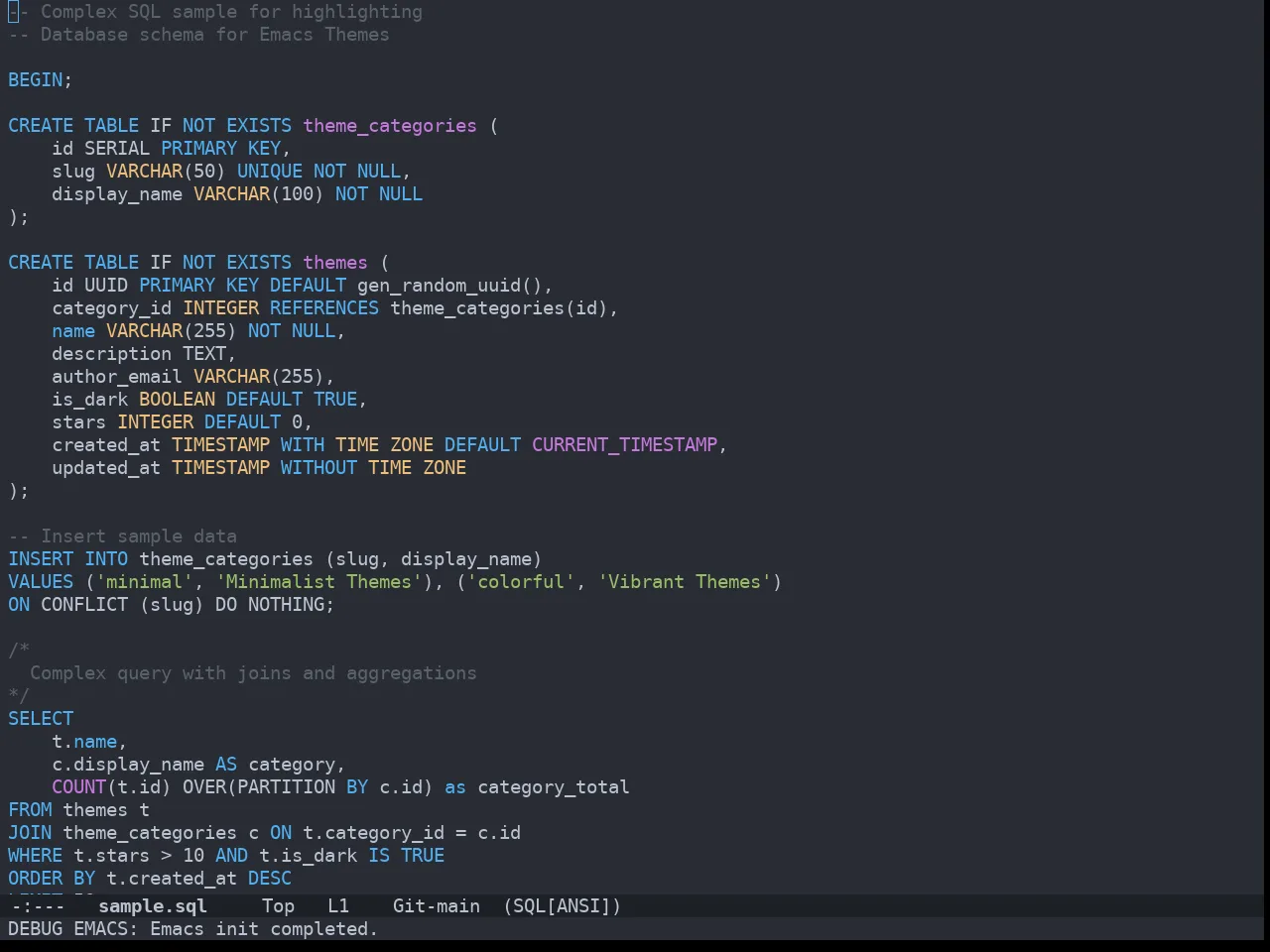Click the BEGIN keyword

pos(36,80)
